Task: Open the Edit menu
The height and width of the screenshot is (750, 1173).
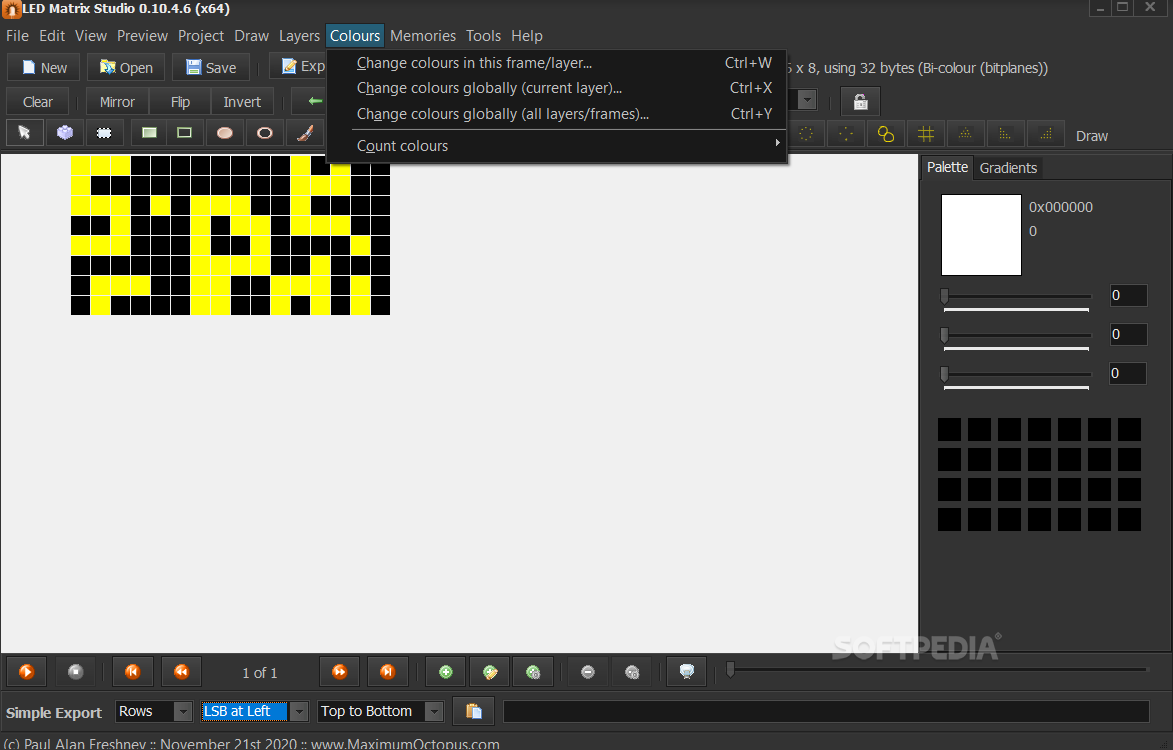Action: coord(52,36)
